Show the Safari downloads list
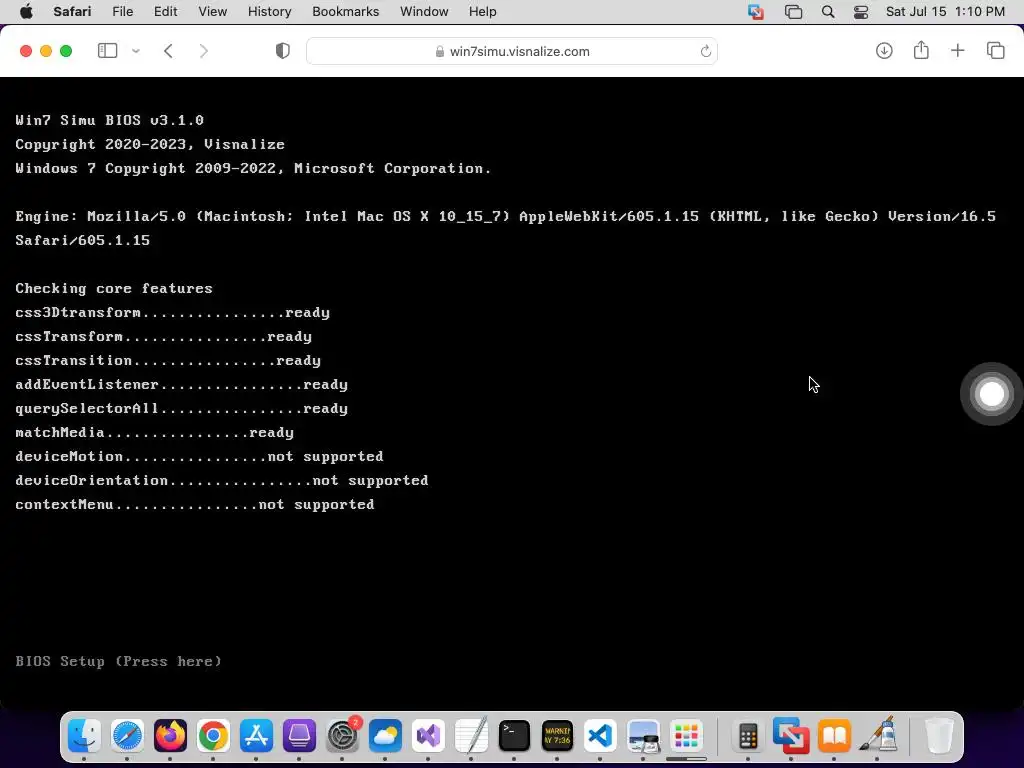The height and width of the screenshot is (768, 1024). 884,51
